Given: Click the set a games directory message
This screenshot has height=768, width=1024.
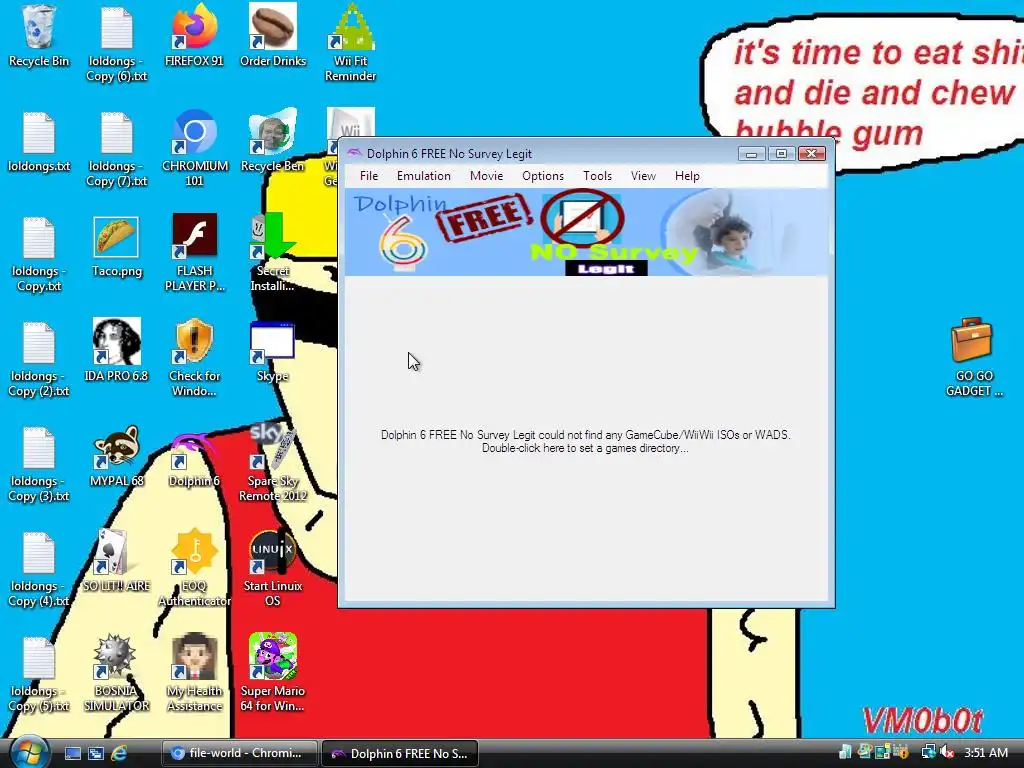Looking at the screenshot, I should (x=586, y=441).
